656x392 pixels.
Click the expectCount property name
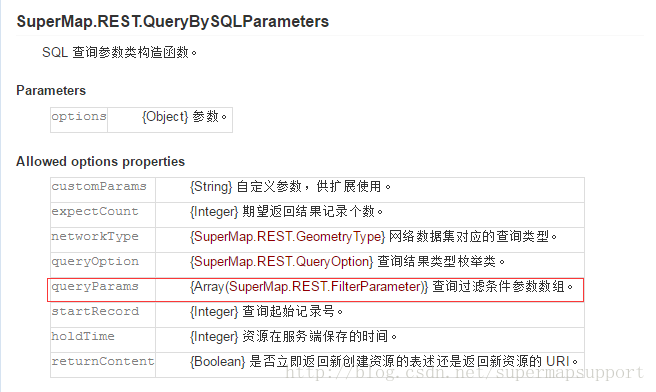click(95, 212)
